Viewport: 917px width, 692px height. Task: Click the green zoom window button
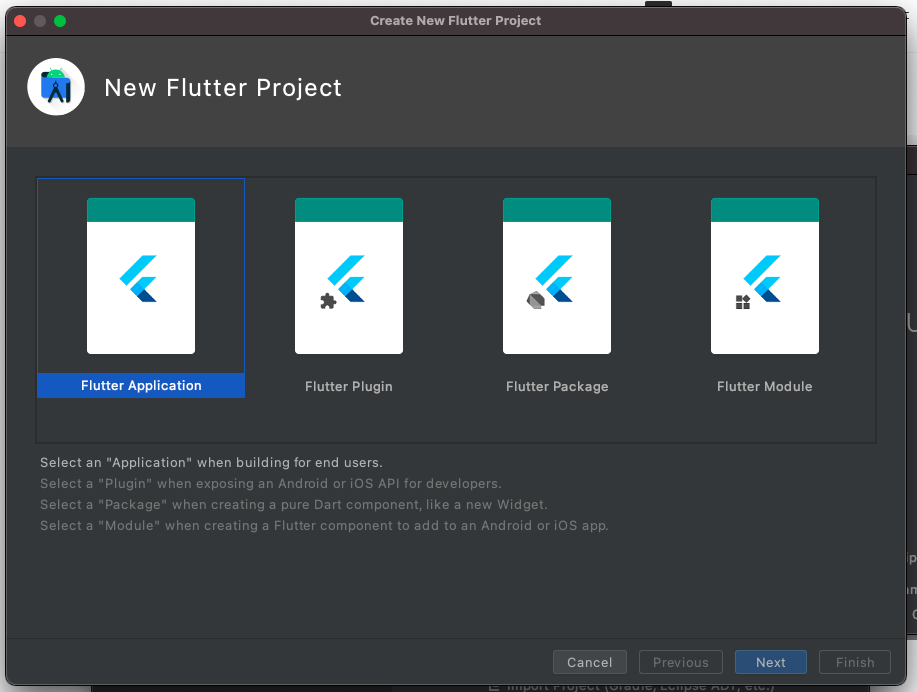point(60,21)
